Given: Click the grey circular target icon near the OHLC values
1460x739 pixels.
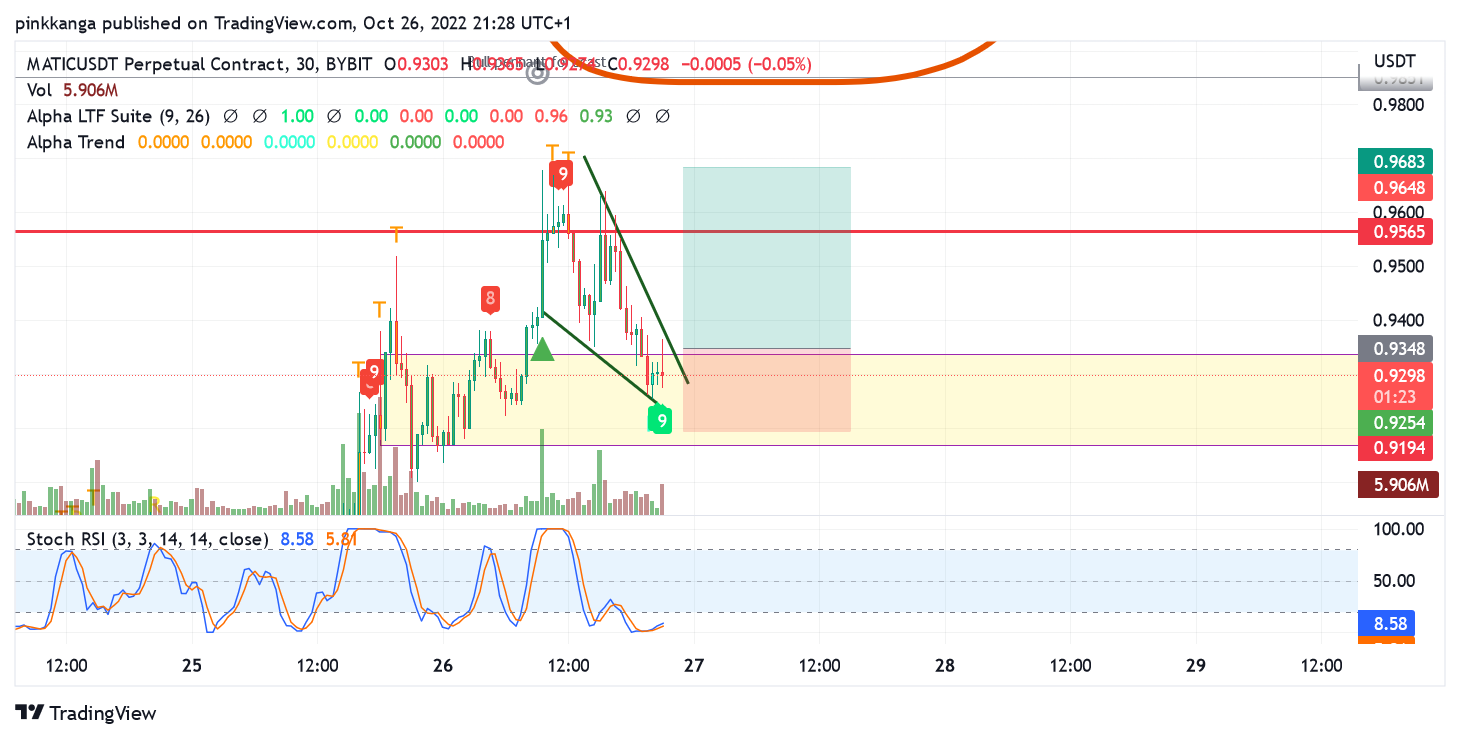Looking at the screenshot, I should (537, 72).
